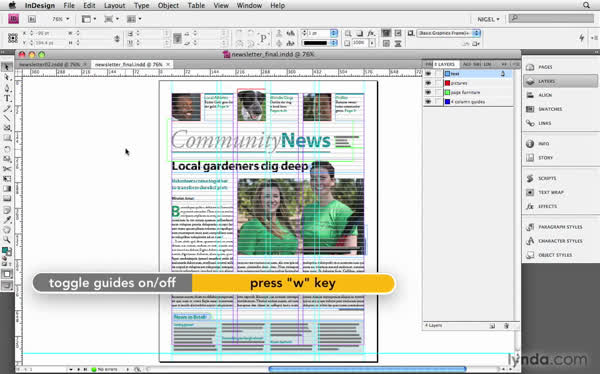Click the red color swatch of pictures layer

447,83
